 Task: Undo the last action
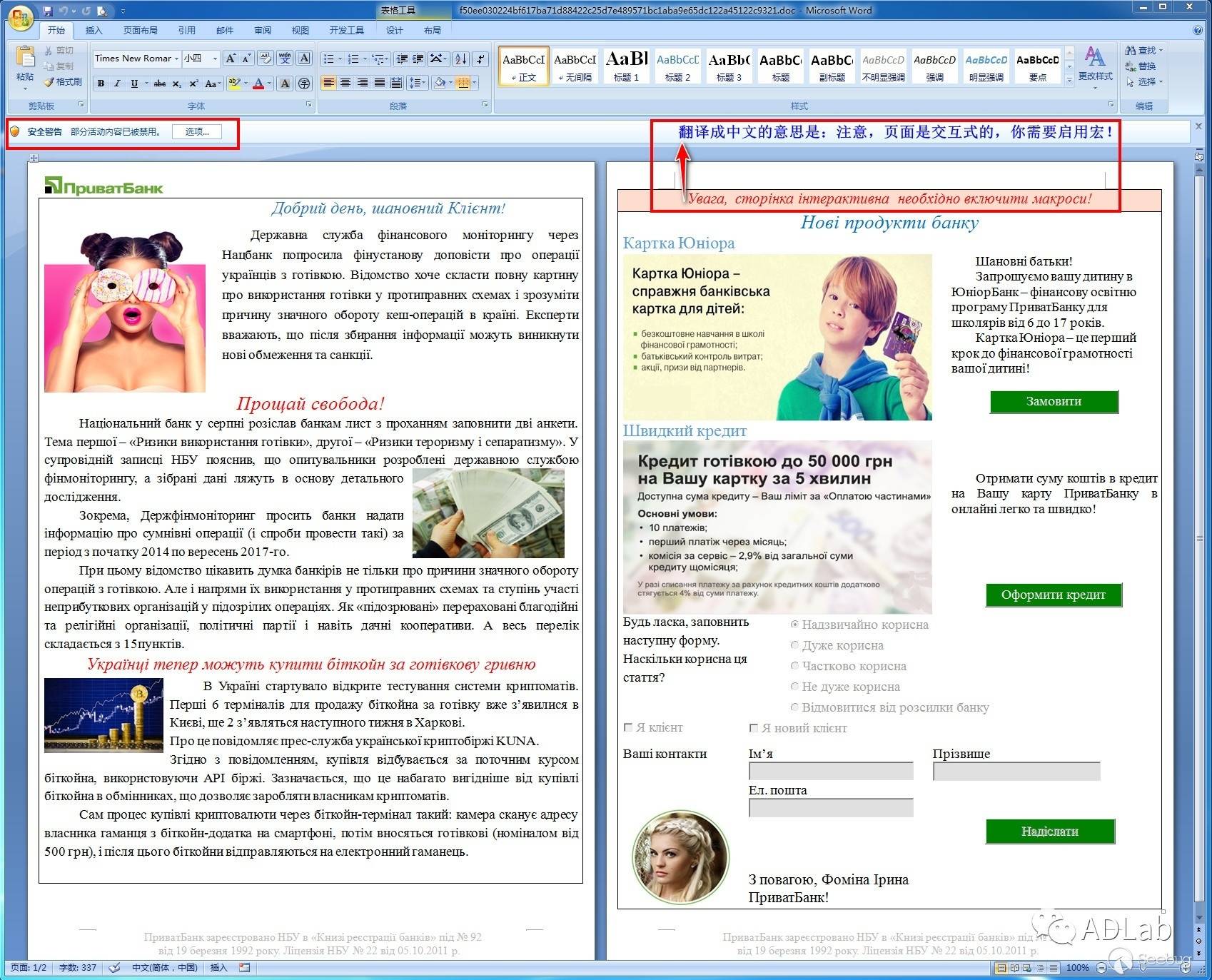tap(64, 11)
